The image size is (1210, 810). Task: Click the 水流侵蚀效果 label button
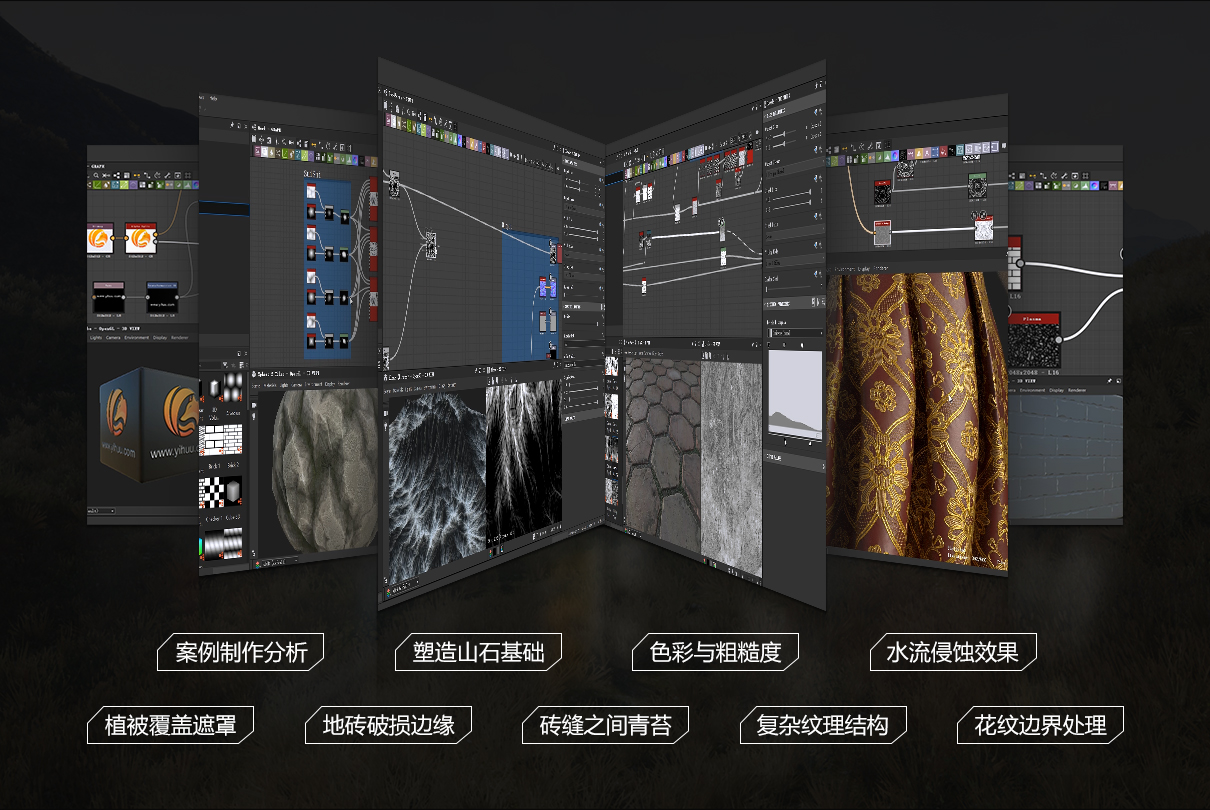point(953,653)
